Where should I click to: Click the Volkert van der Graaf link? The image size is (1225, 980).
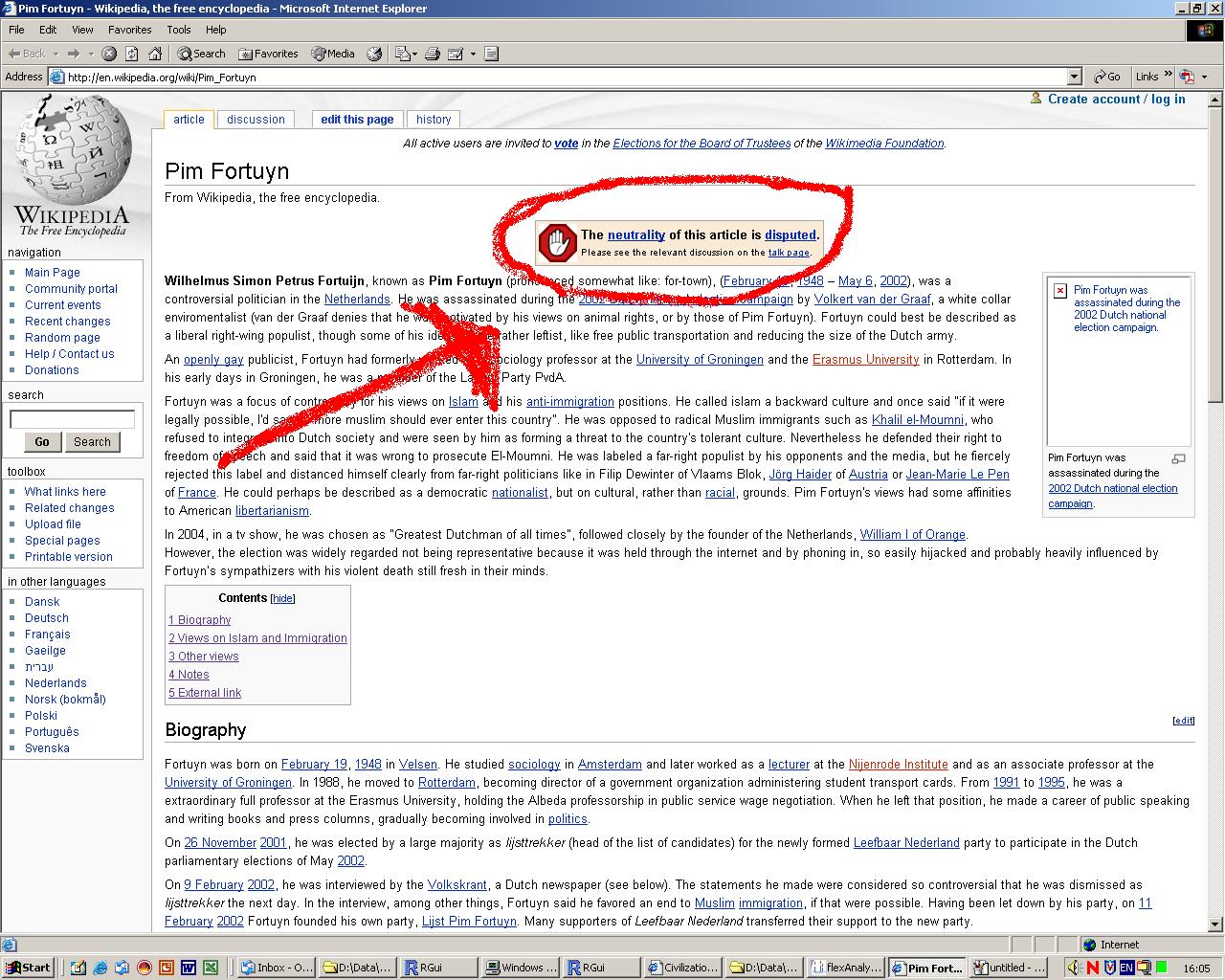pos(872,299)
